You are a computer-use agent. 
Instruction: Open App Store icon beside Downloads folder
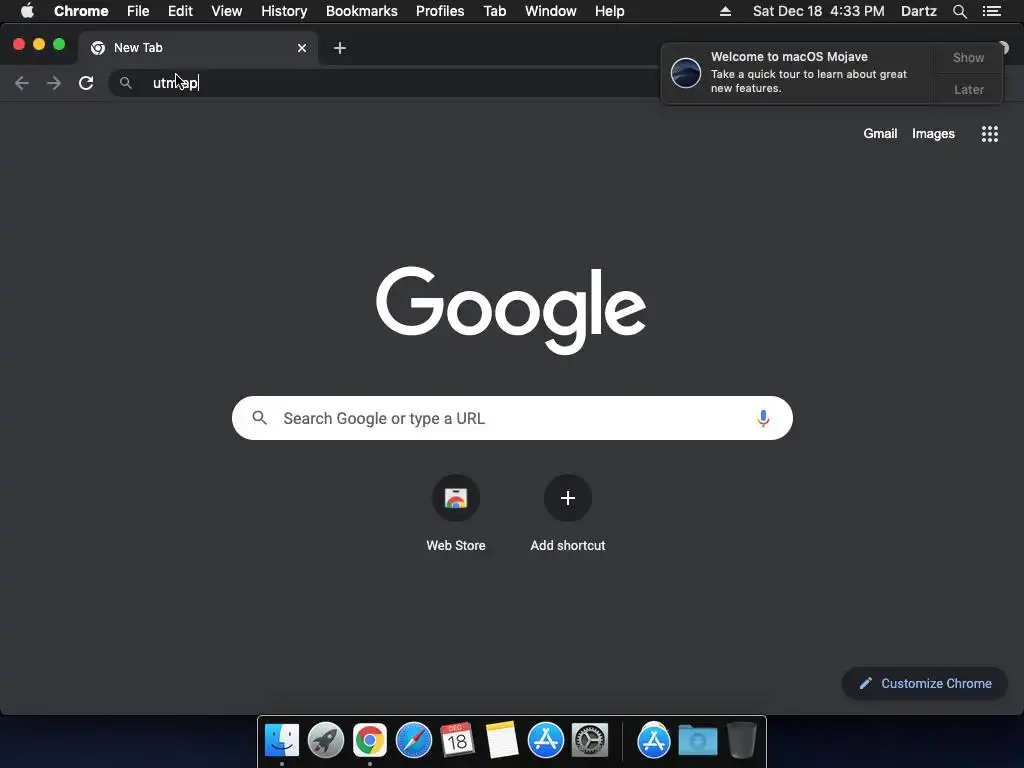[x=654, y=741]
